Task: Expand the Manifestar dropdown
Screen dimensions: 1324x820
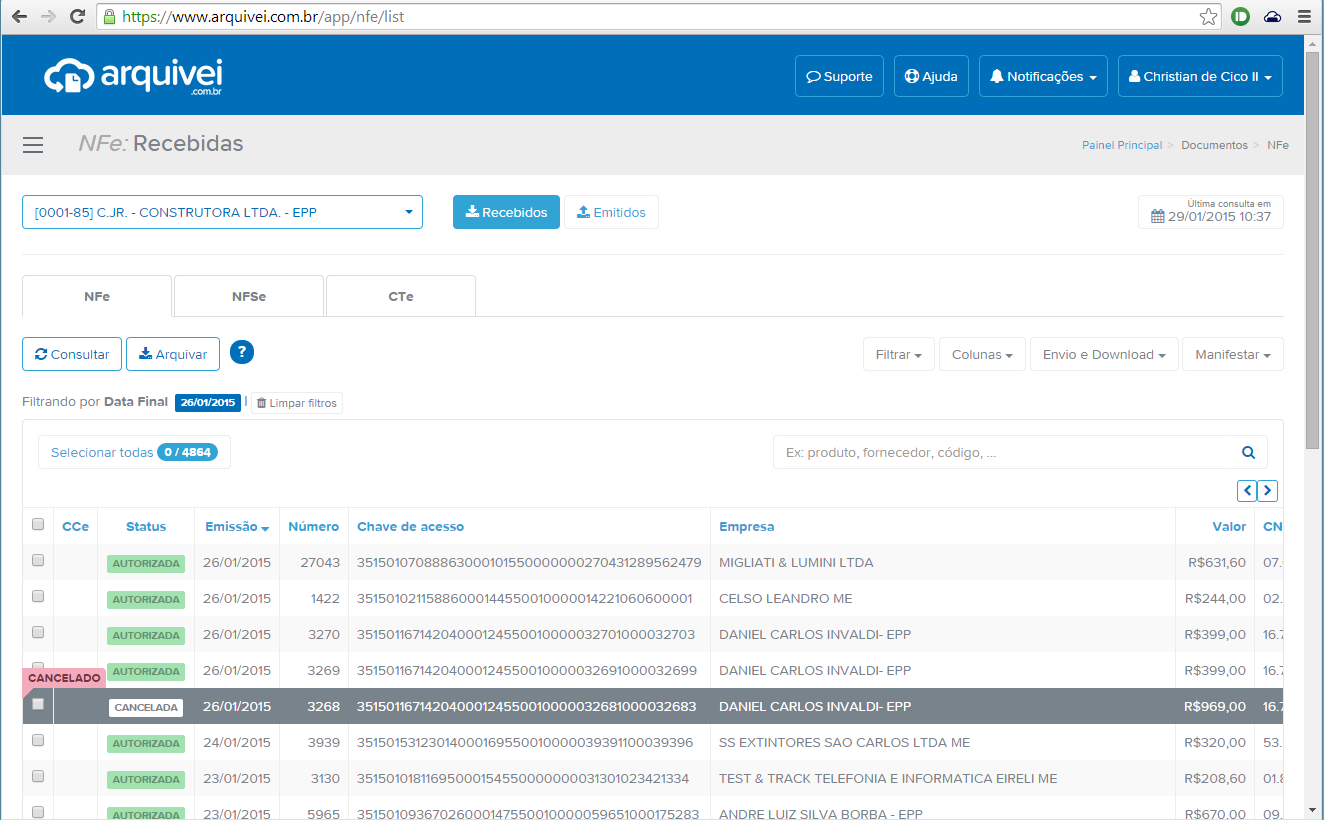Action: 1233,354
